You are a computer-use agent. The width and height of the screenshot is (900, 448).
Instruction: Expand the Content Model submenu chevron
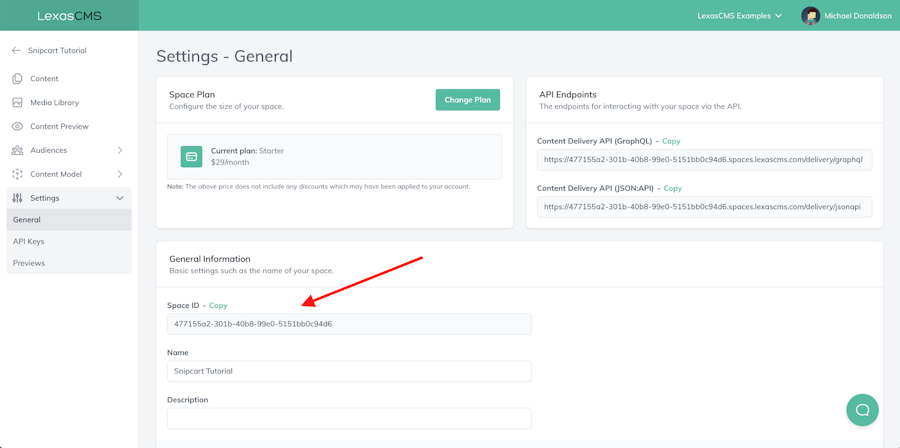120,174
